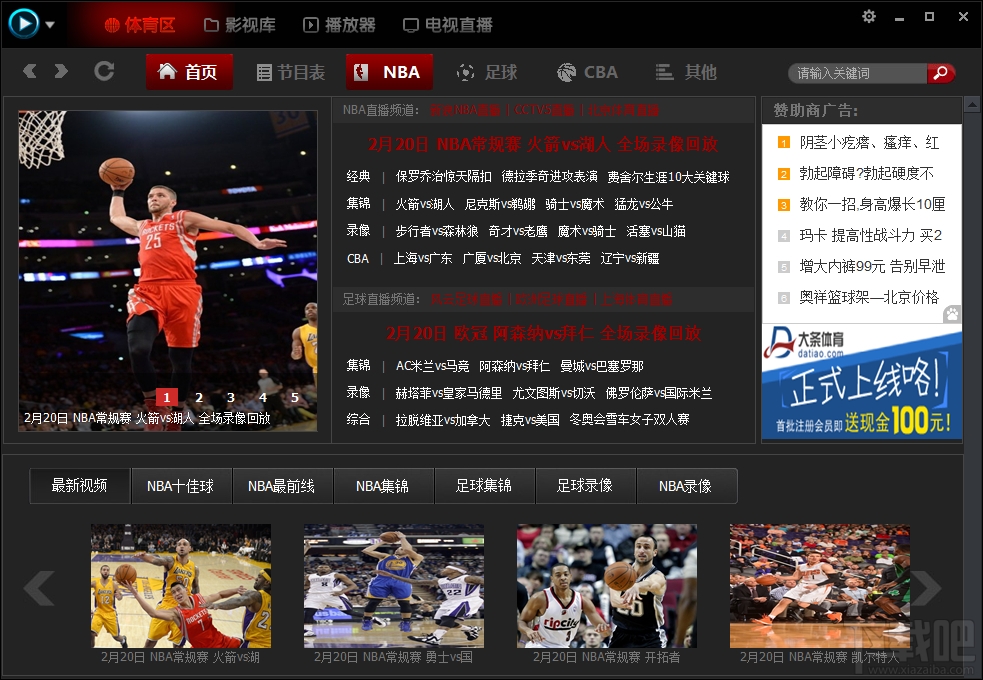983x680 pixels.
Task: Click the red search magnifier button
Action: 941,73
